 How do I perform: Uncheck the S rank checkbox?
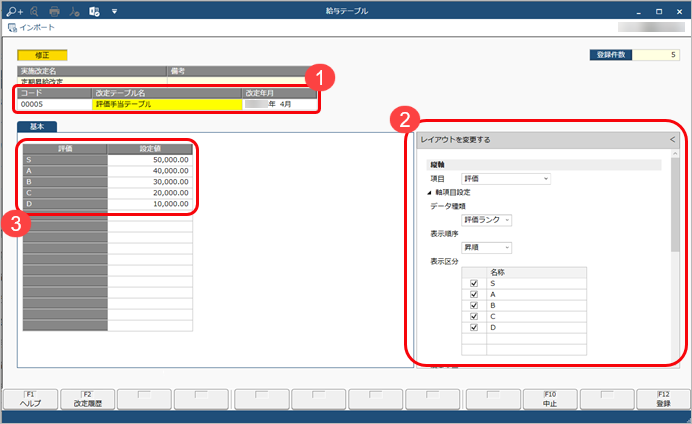coord(473,283)
